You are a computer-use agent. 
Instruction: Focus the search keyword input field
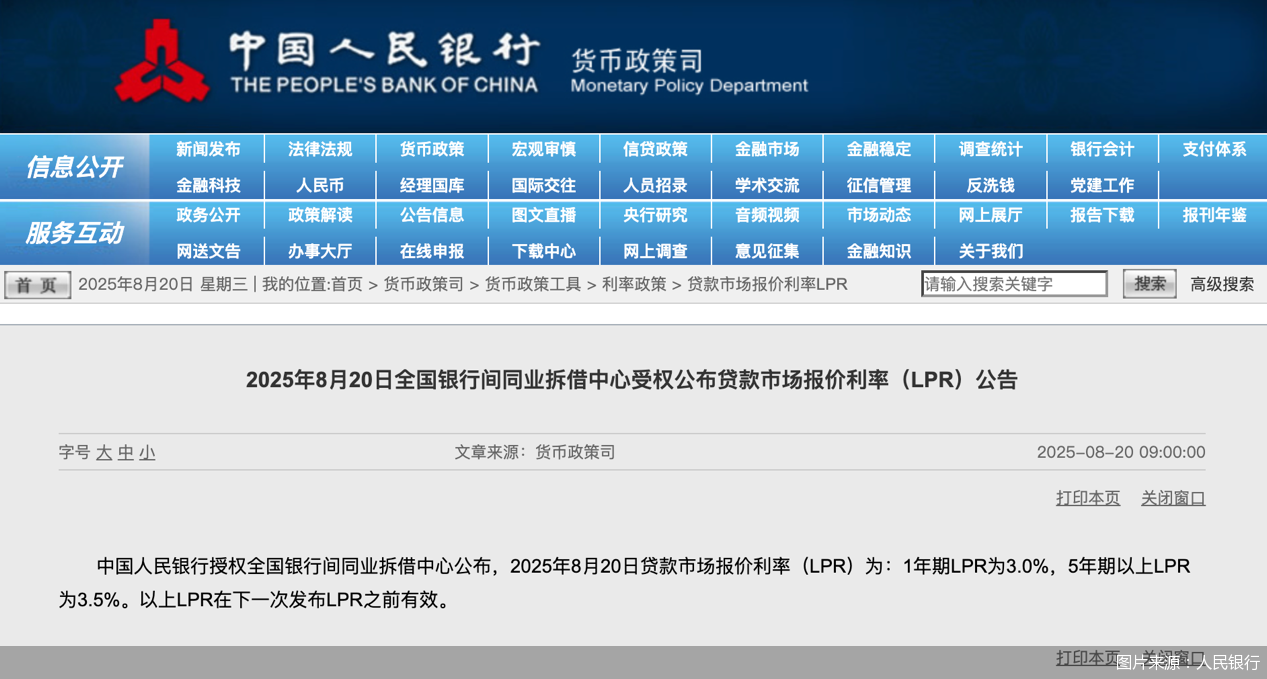click(x=1014, y=284)
